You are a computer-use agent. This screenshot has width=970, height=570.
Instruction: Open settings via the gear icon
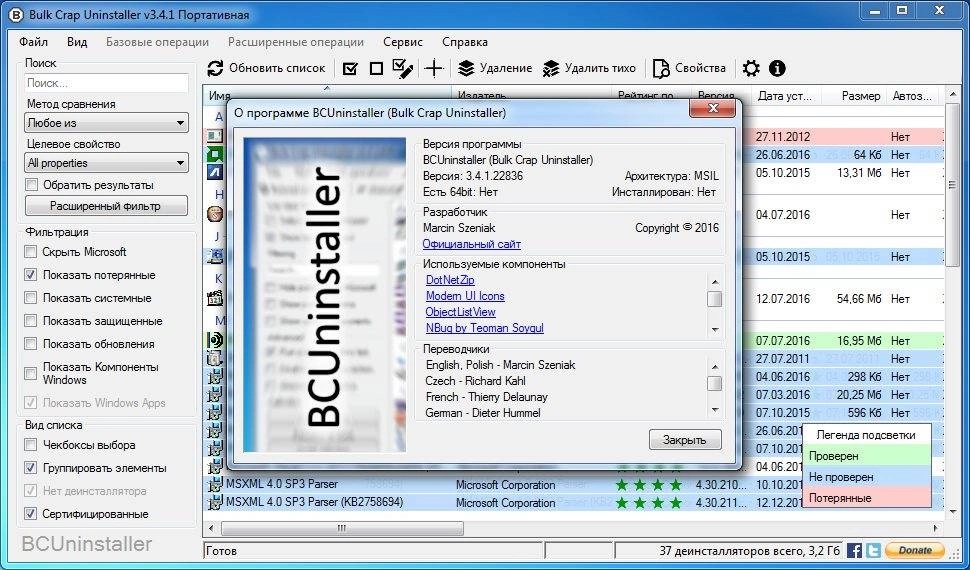[x=751, y=68]
